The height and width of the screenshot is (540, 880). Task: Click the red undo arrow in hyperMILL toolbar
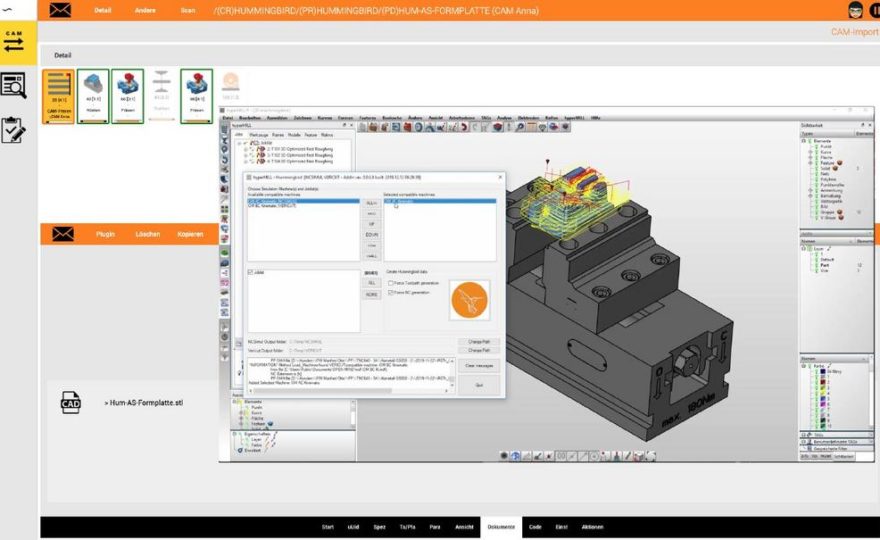click(x=464, y=127)
